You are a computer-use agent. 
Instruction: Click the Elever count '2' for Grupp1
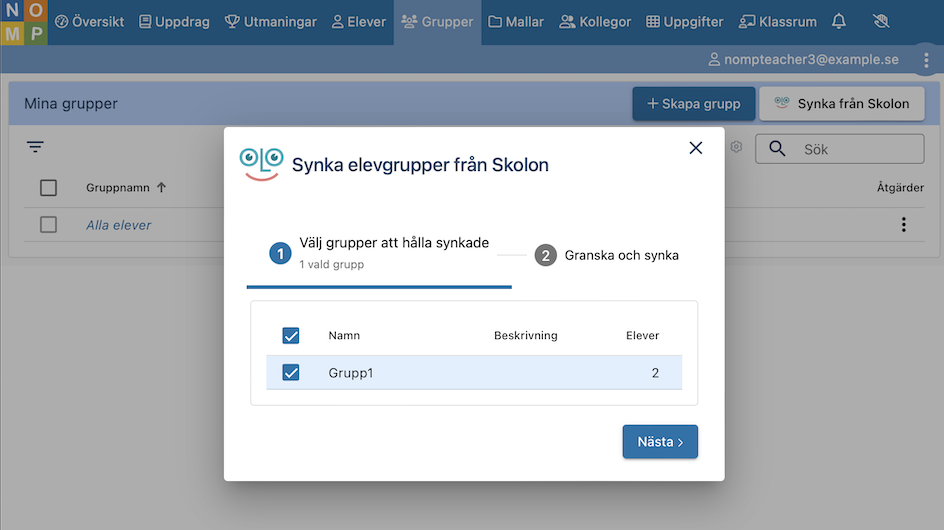[x=655, y=373]
